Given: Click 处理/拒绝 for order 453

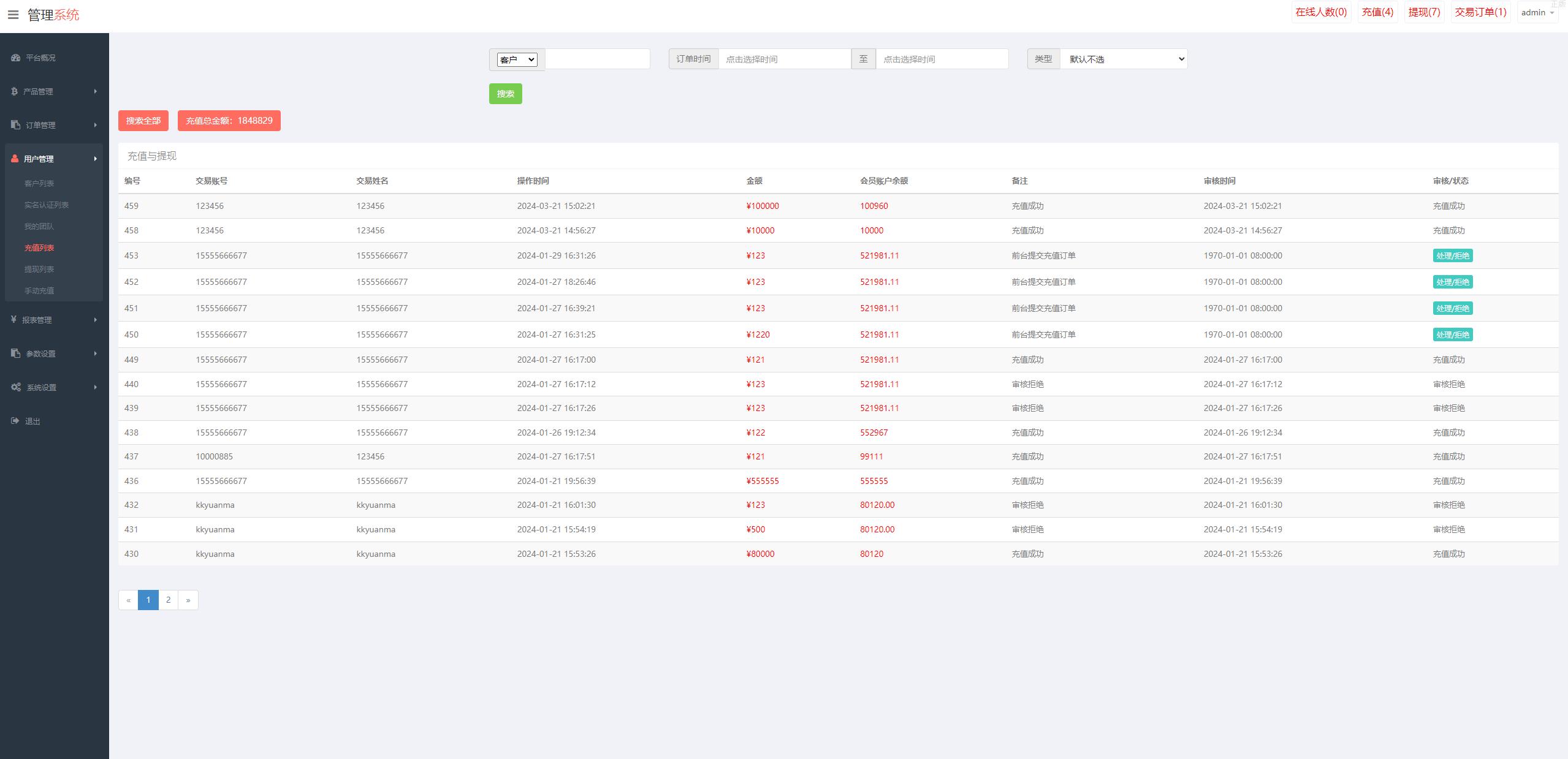Looking at the screenshot, I should tap(1452, 255).
